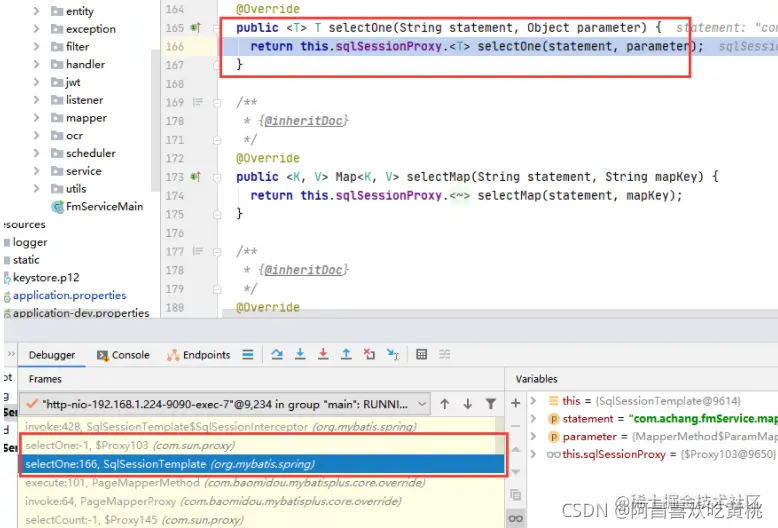Add a new watch with plus icon

coord(516,403)
